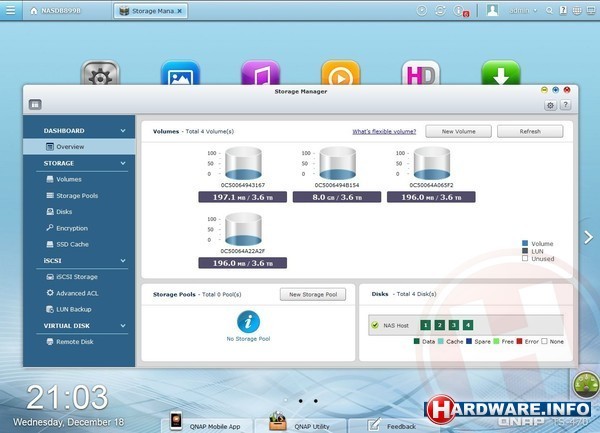Viewport: 600px width, 433px height.
Task: Close the Storage Manager taskbar tab
Action: click(180, 11)
